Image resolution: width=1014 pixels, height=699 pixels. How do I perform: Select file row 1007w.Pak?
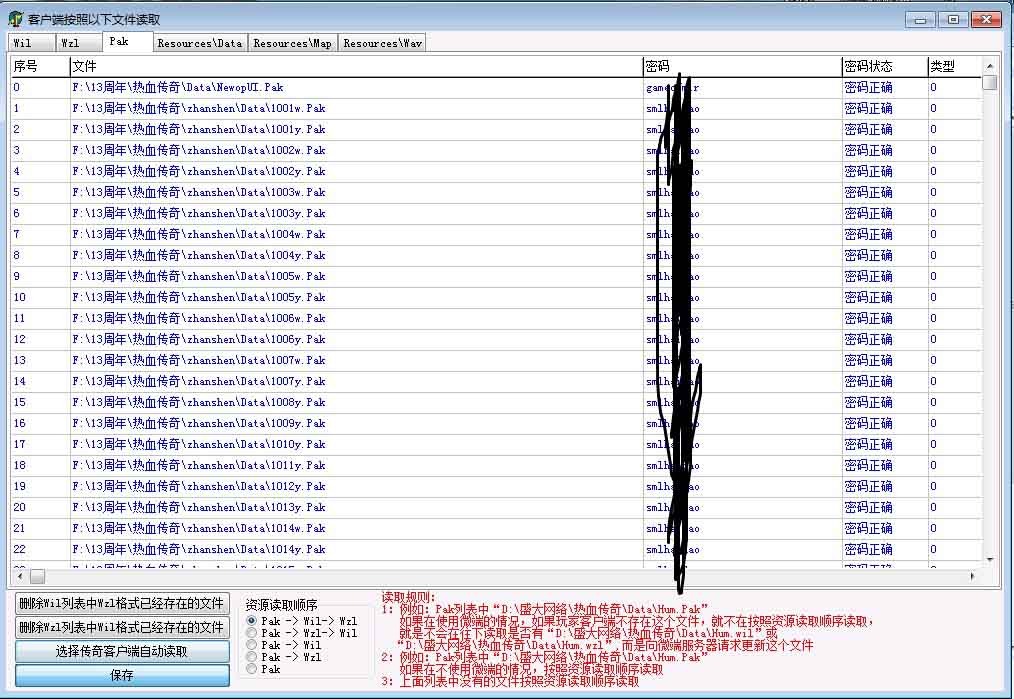[x=496, y=361]
